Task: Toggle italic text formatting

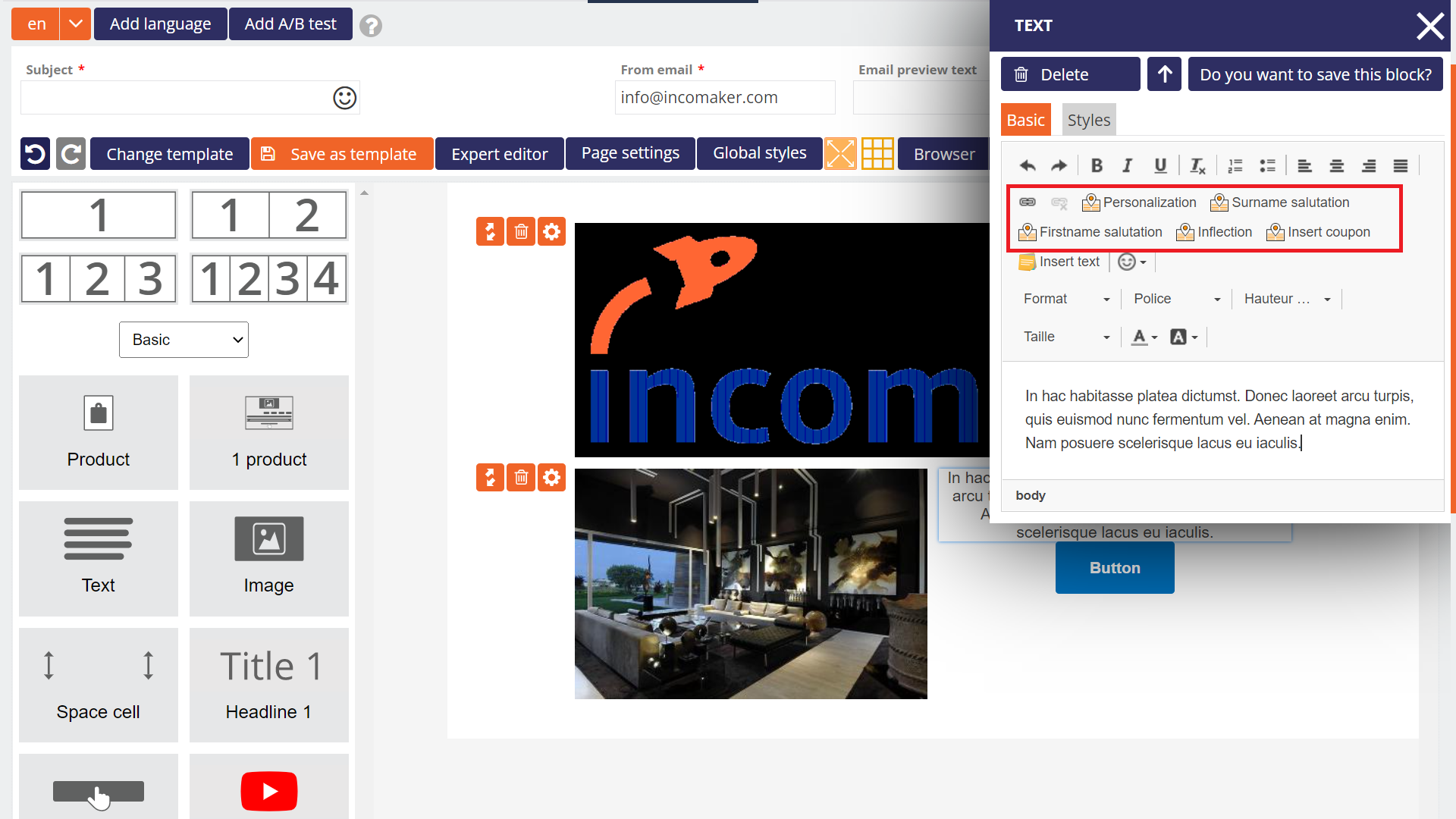Action: [1126, 165]
